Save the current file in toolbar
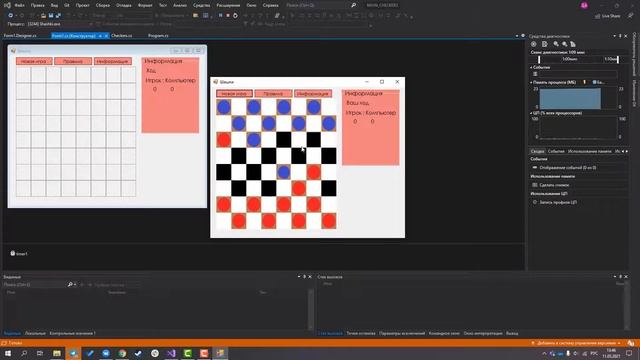The height and width of the screenshot is (360, 640). tap(51, 16)
